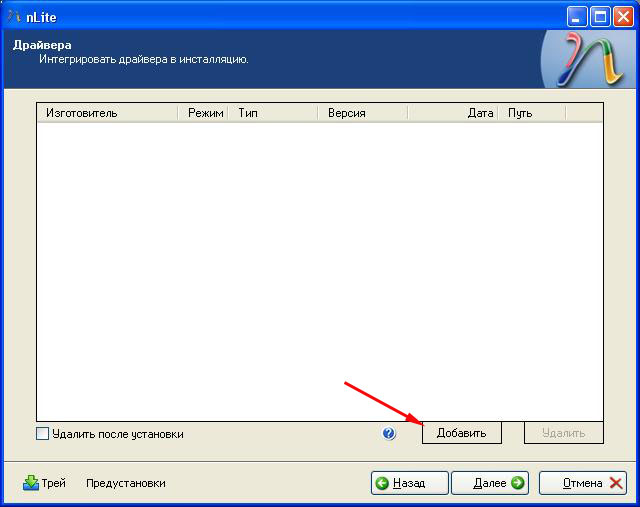Open the Предустановки presets menu
640x507 pixels.
(126, 483)
